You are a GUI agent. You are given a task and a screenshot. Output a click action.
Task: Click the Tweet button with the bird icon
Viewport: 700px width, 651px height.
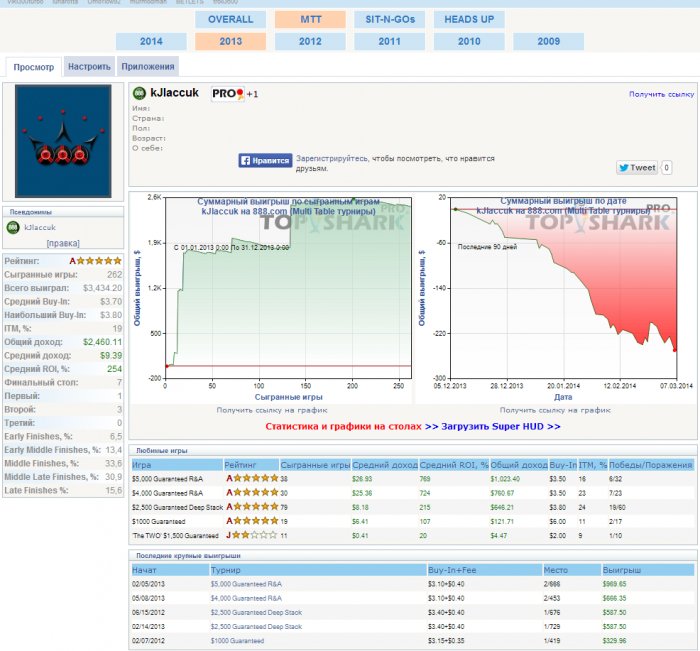pos(637,168)
